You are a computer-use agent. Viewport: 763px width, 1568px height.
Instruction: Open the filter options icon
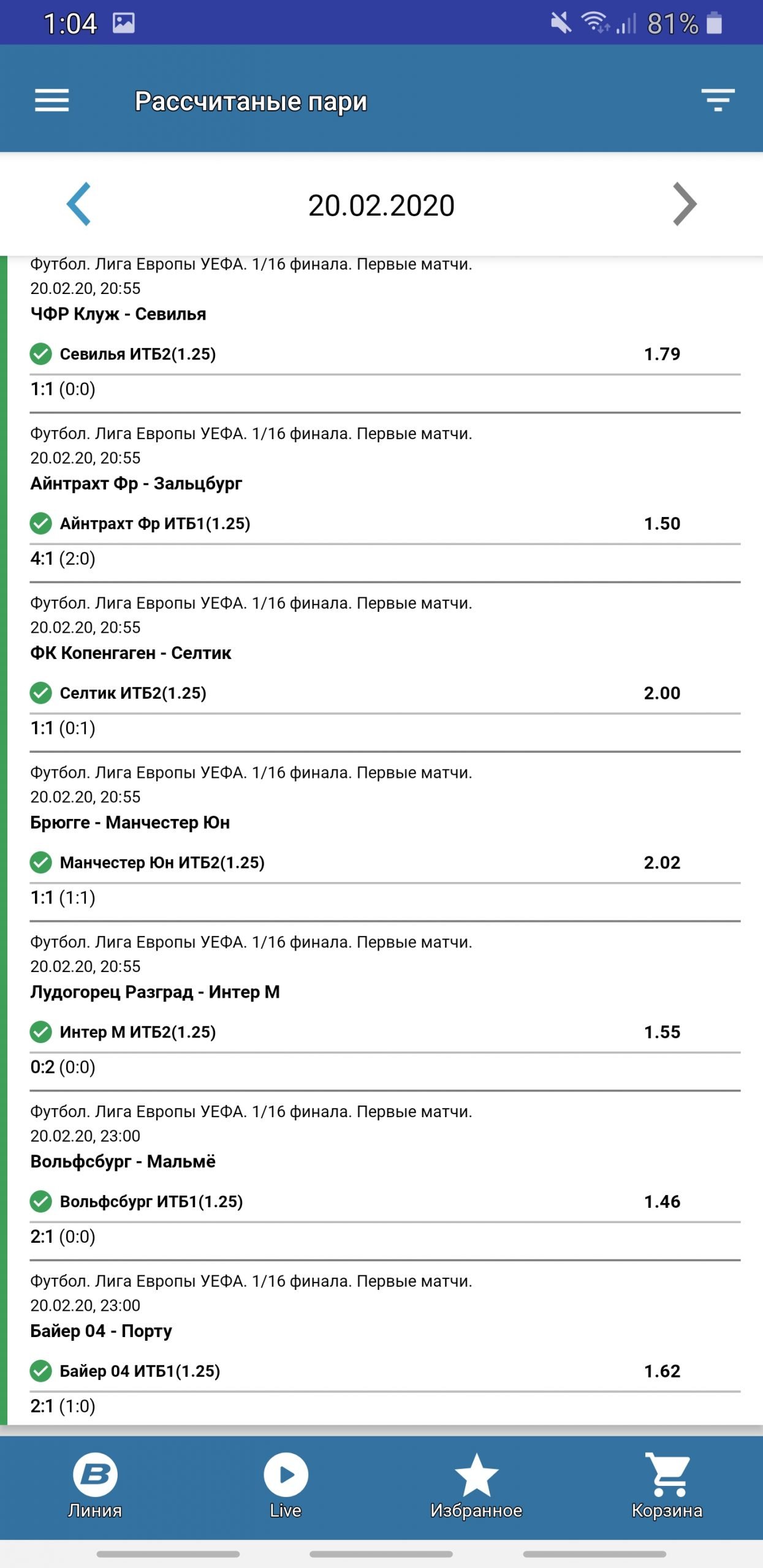[717, 100]
